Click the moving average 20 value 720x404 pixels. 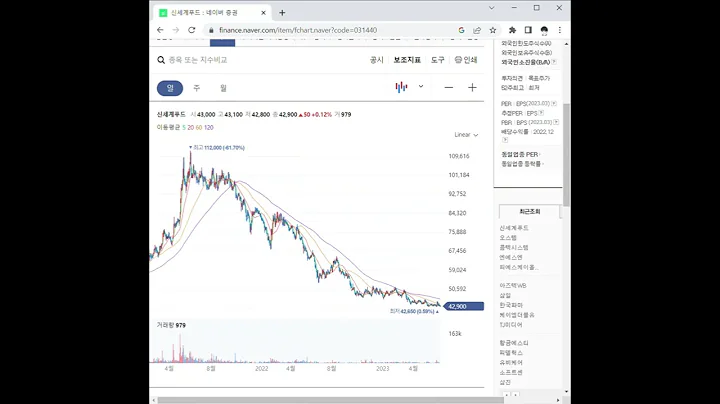191,128
